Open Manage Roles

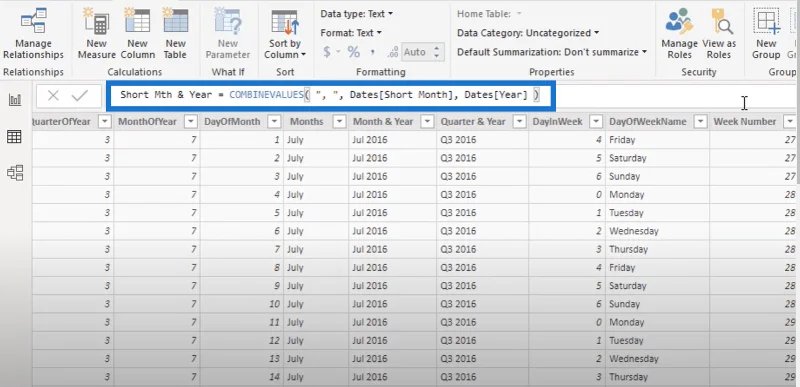tap(679, 35)
